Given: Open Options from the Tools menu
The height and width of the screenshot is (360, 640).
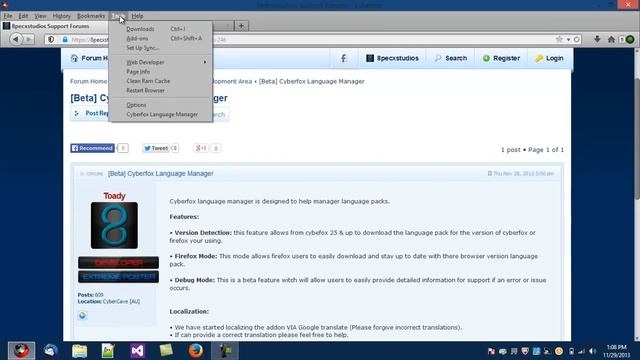Looking at the screenshot, I should [161, 105].
